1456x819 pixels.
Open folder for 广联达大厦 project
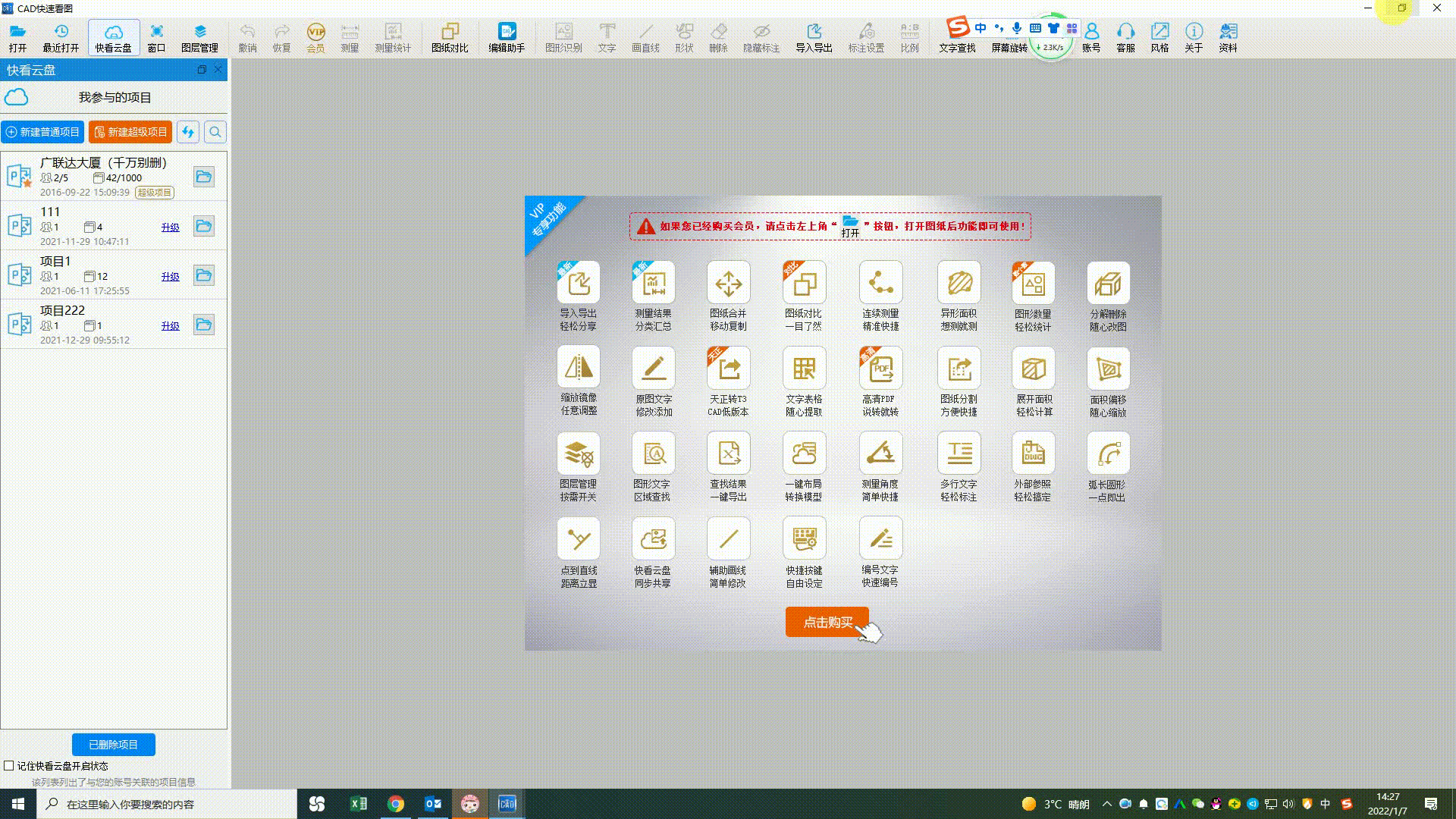[x=203, y=177]
